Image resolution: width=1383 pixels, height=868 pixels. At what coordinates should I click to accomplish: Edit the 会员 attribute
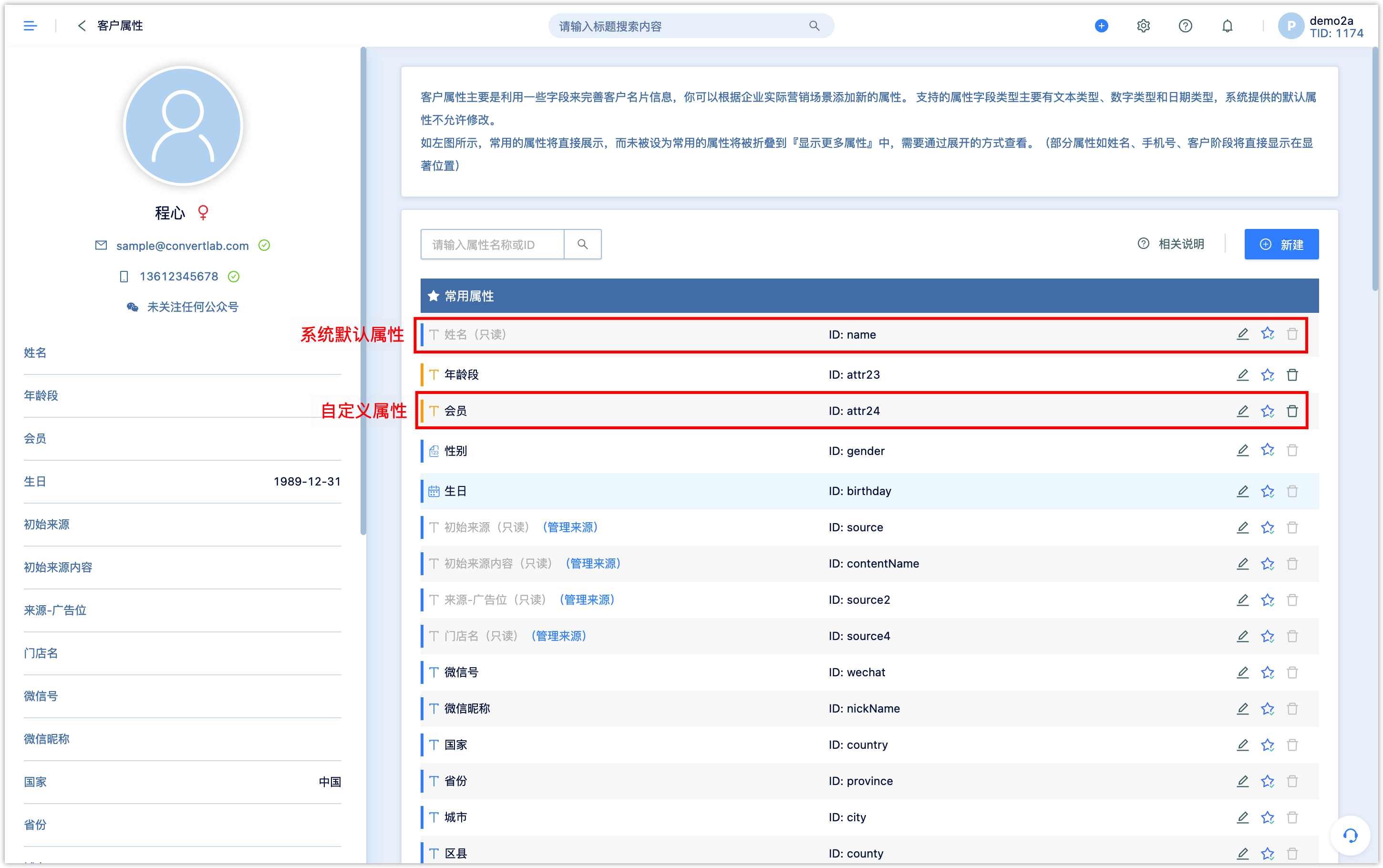1242,411
